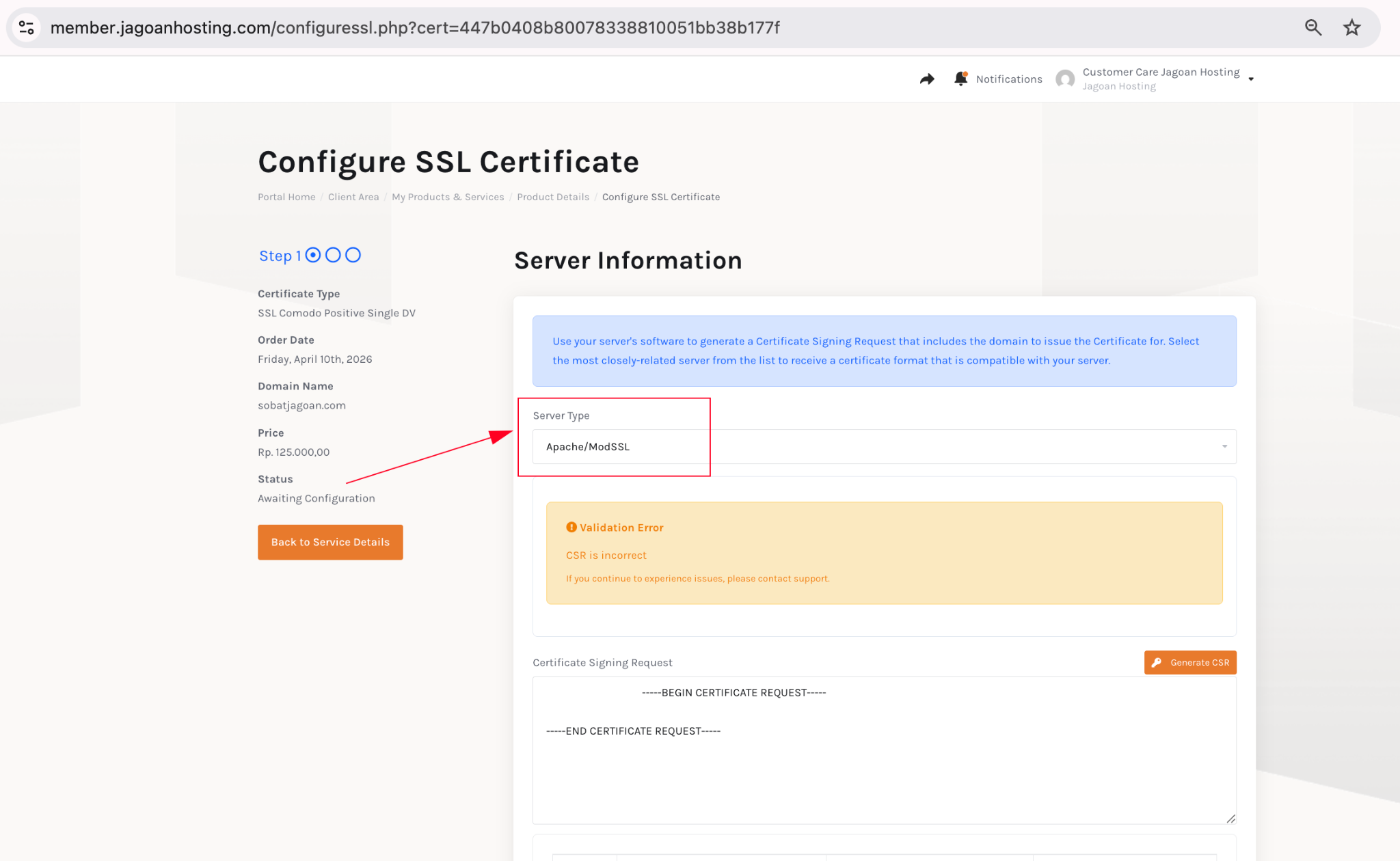This screenshot has width=1400, height=861.
Task: Click the share arrow icon in header
Action: click(927, 79)
